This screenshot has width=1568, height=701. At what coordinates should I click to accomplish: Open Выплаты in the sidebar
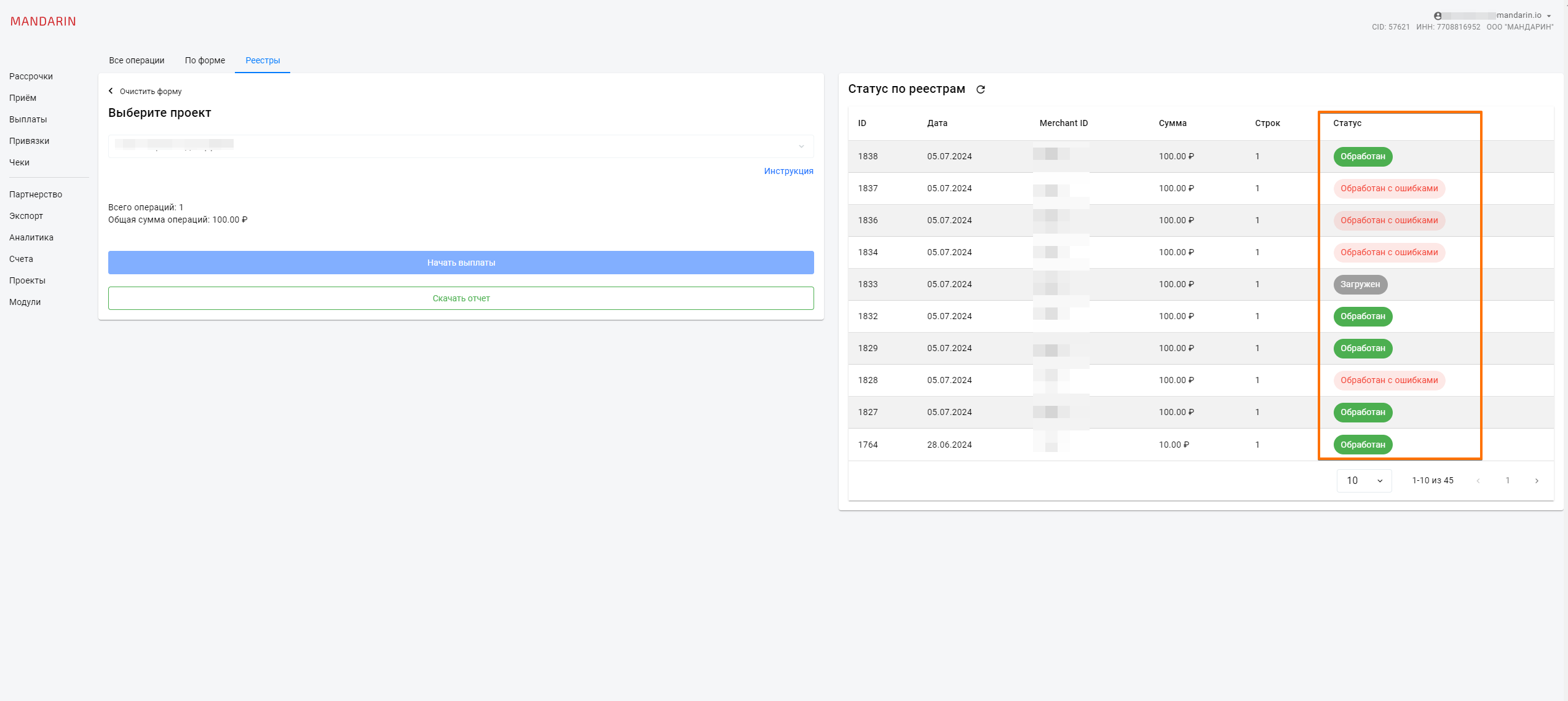click(28, 119)
